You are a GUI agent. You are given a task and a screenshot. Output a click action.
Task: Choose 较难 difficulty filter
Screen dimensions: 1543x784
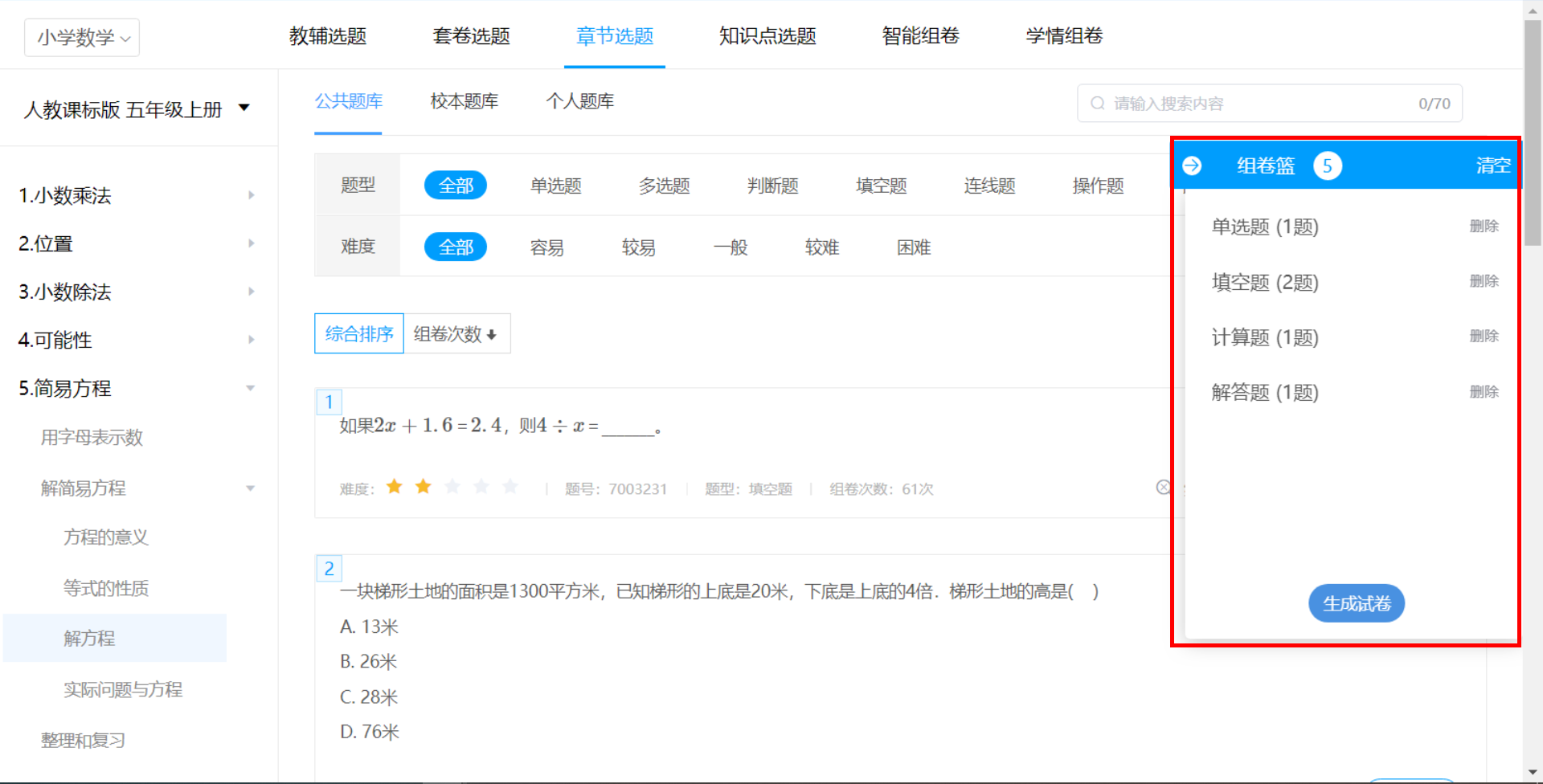click(x=821, y=247)
